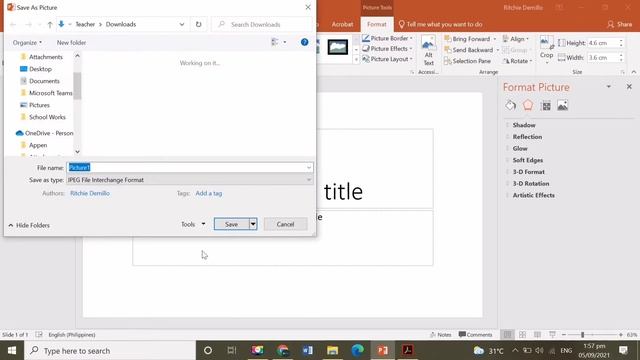The width and height of the screenshot is (640, 360).
Task: Expand the 3-D Format section
Action: tap(528, 172)
